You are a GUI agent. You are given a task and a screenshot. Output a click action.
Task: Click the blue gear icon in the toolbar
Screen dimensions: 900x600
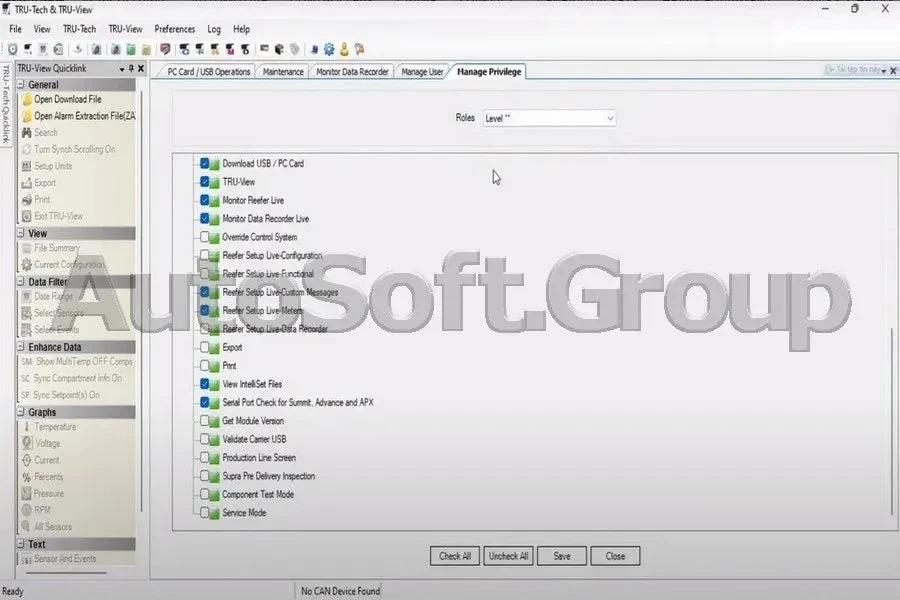coord(329,49)
